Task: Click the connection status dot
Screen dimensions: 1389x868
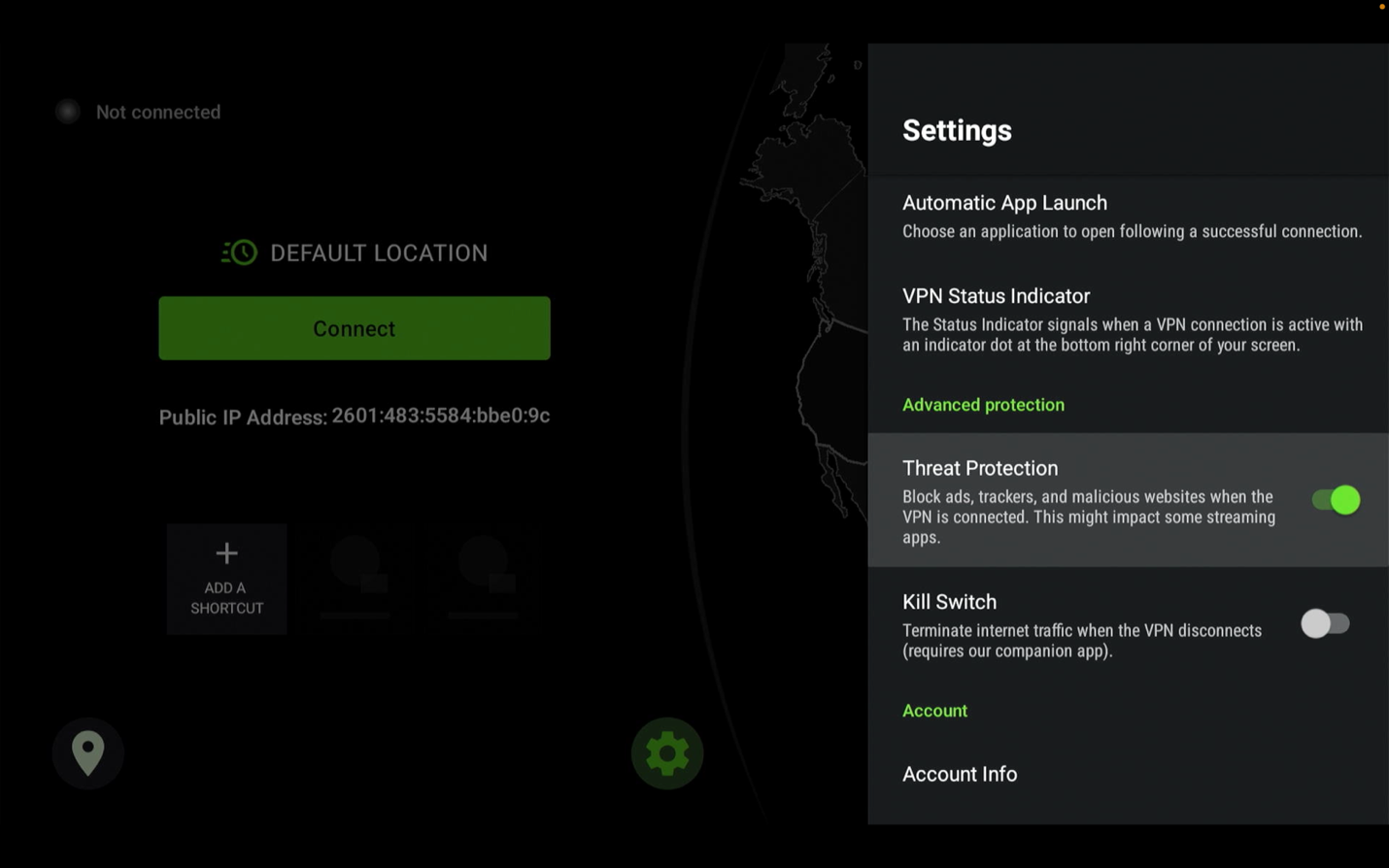Action: (67, 112)
